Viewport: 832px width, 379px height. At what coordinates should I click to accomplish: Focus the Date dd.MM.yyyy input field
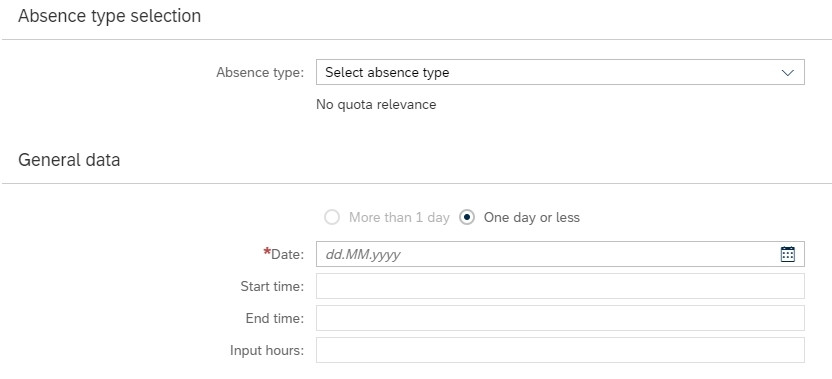(560, 254)
